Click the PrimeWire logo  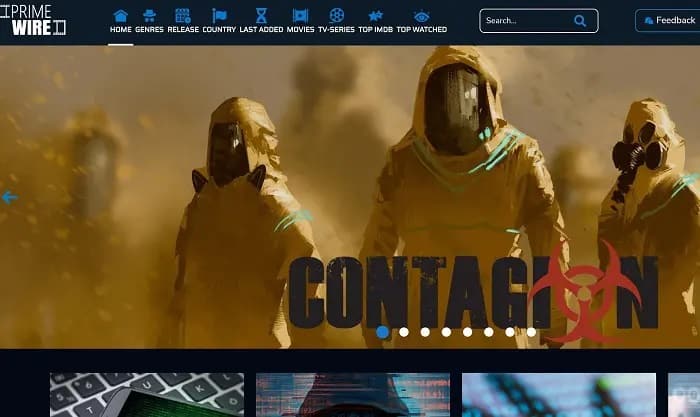[33, 20]
